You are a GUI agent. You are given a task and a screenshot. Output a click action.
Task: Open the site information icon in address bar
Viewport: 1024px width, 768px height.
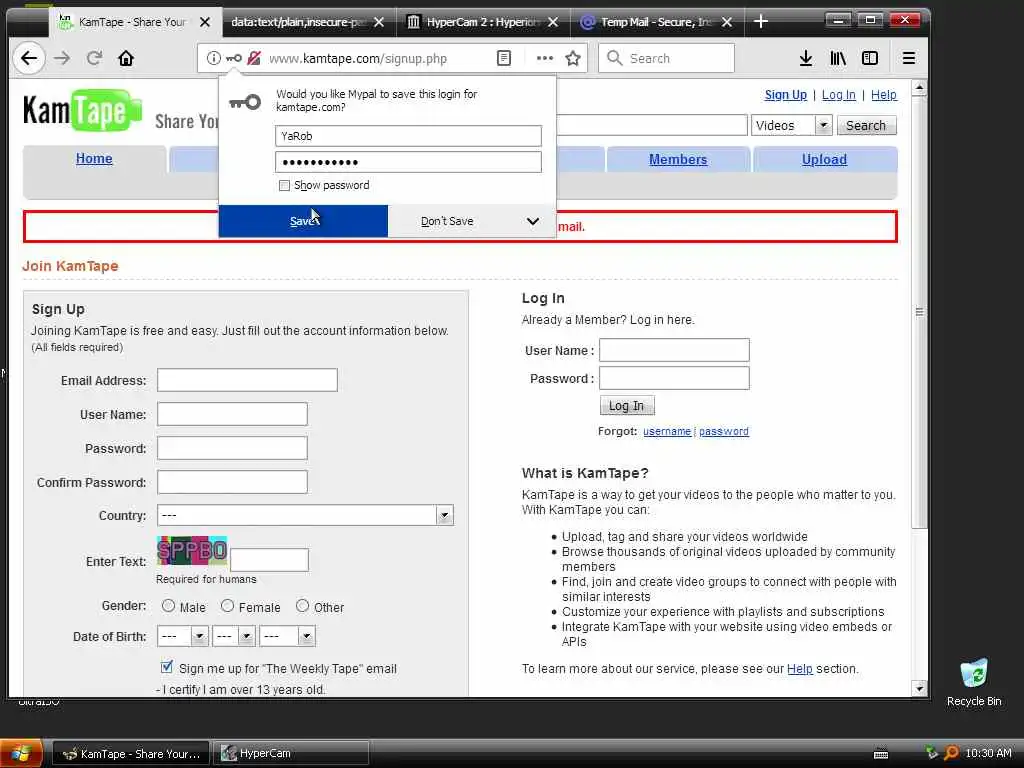tap(214, 58)
